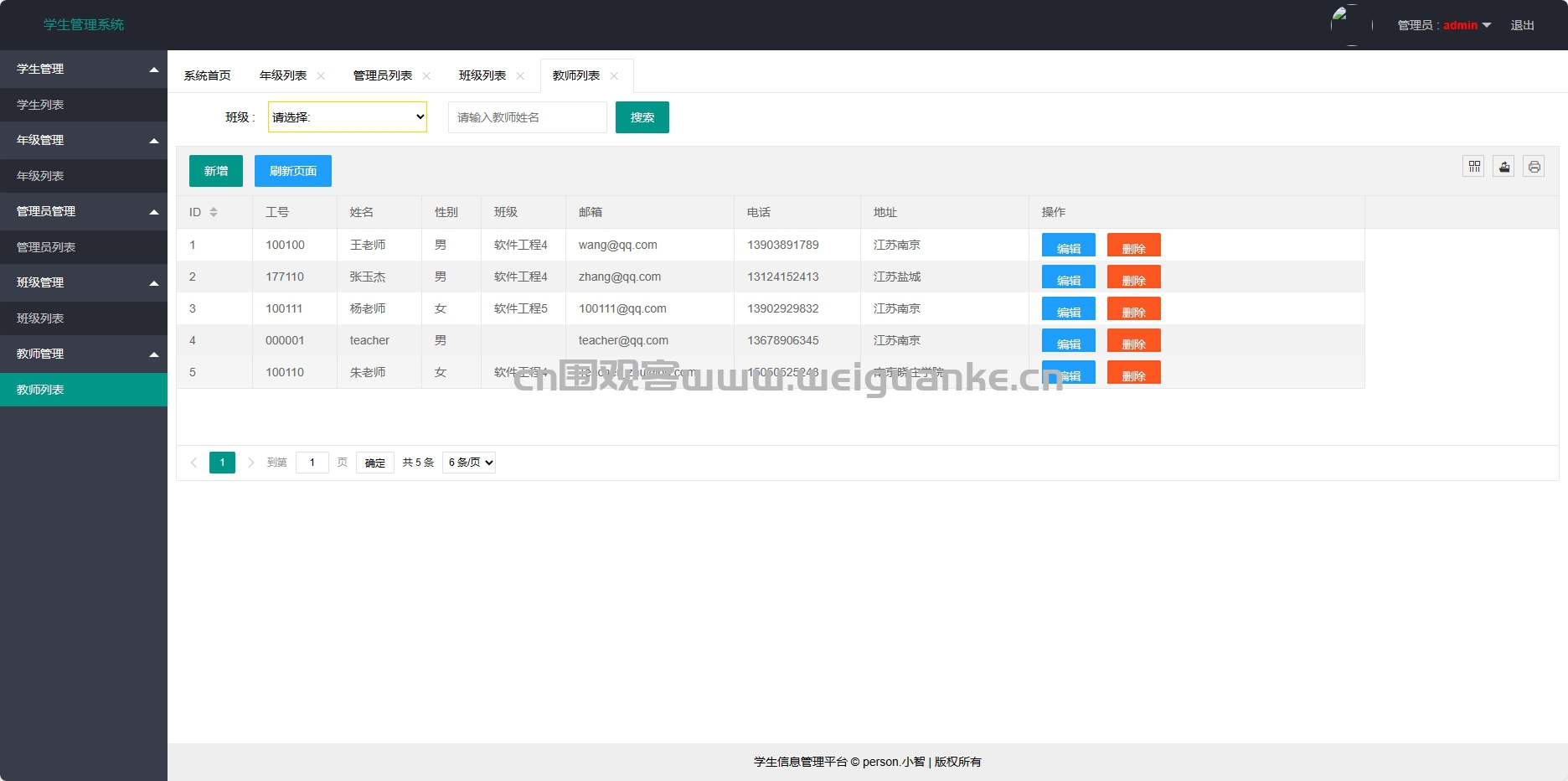Open 班级列表 in the sidebar

point(84,318)
